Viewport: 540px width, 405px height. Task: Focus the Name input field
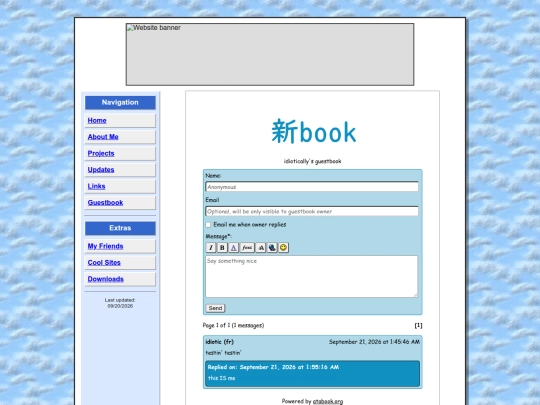[x=312, y=187]
